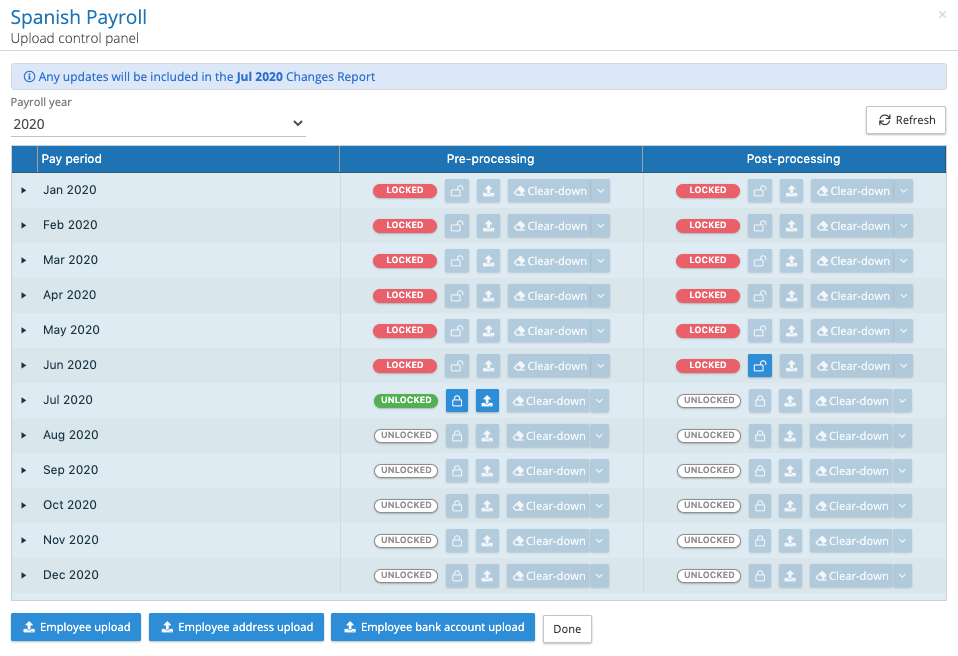Screen dimensions: 958x656
Task: Expand the Nov 2020 pay period row
Action: click(x=24, y=541)
